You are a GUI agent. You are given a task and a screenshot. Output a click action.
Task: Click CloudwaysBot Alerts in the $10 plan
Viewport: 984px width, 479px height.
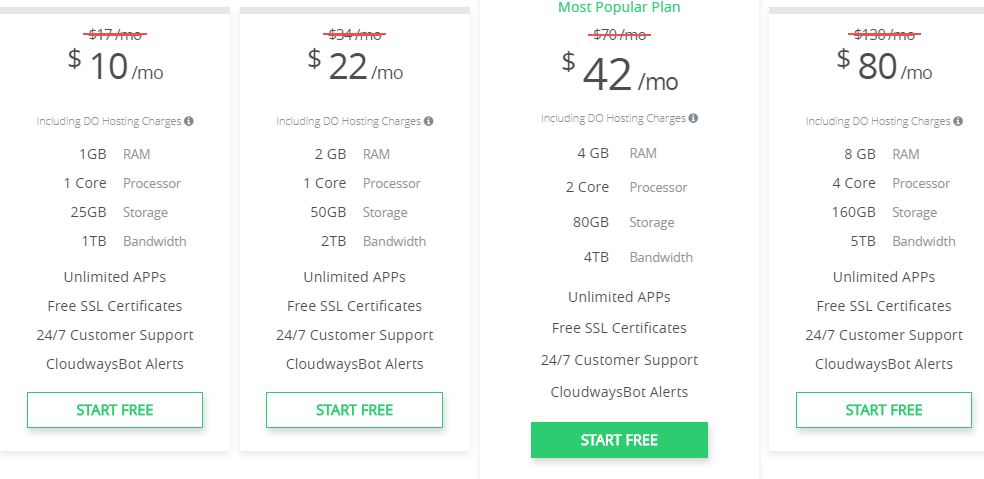click(115, 364)
